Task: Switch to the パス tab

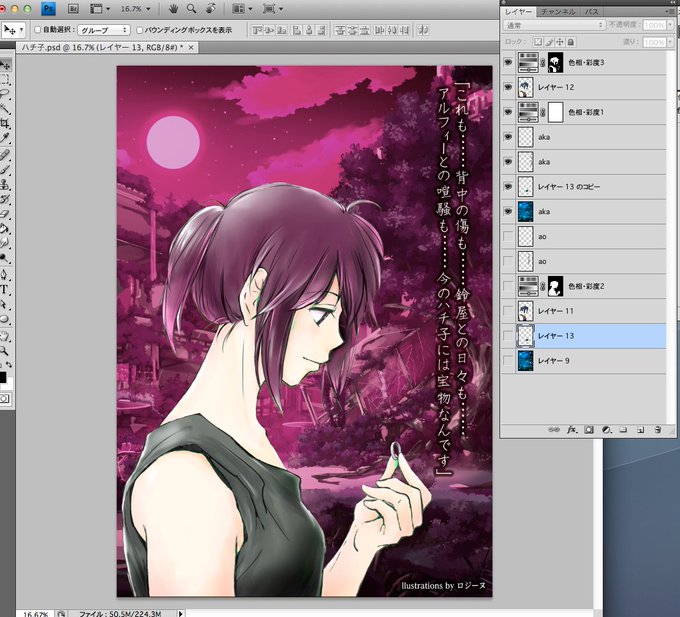Action: tap(592, 12)
